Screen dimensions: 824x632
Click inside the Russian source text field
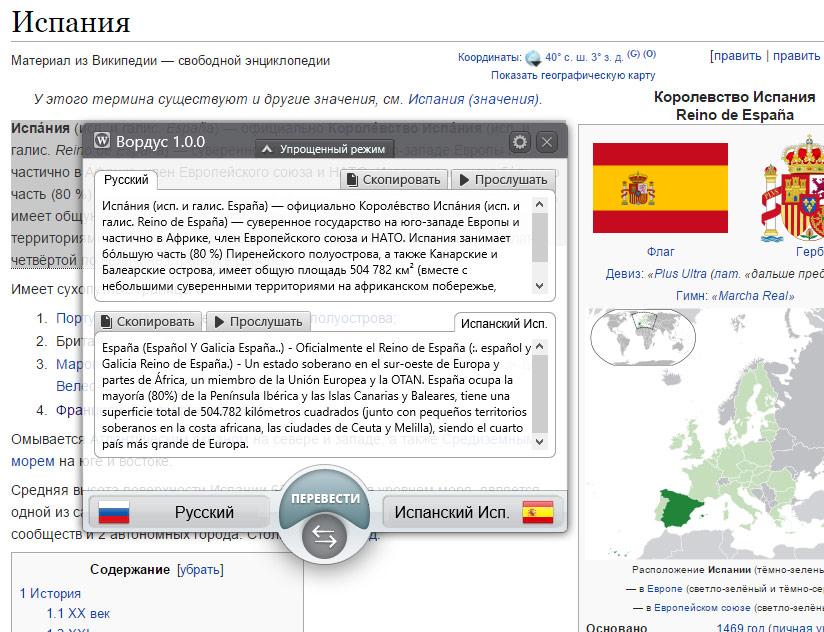(x=315, y=246)
